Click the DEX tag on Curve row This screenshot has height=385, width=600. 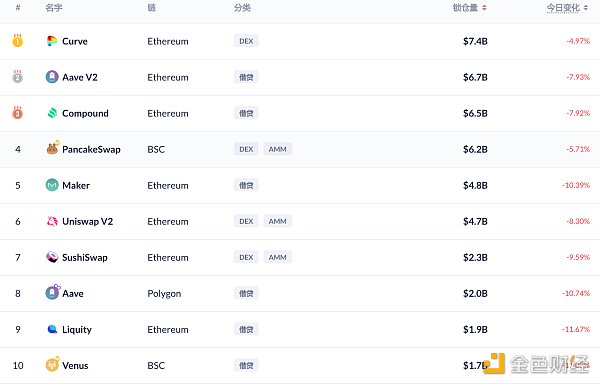(x=246, y=41)
